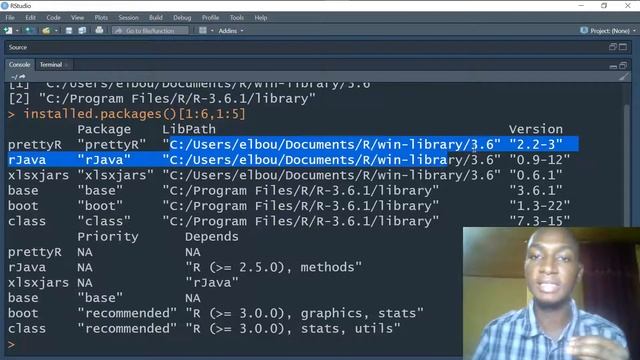Image resolution: width=640 pixels, height=360 pixels.
Task: Click the webcam video overlay
Action: coord(551,293)
